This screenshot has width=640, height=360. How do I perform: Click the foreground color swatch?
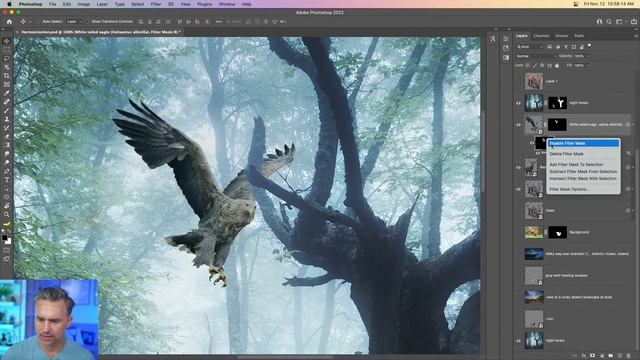(x=4, y=238)
